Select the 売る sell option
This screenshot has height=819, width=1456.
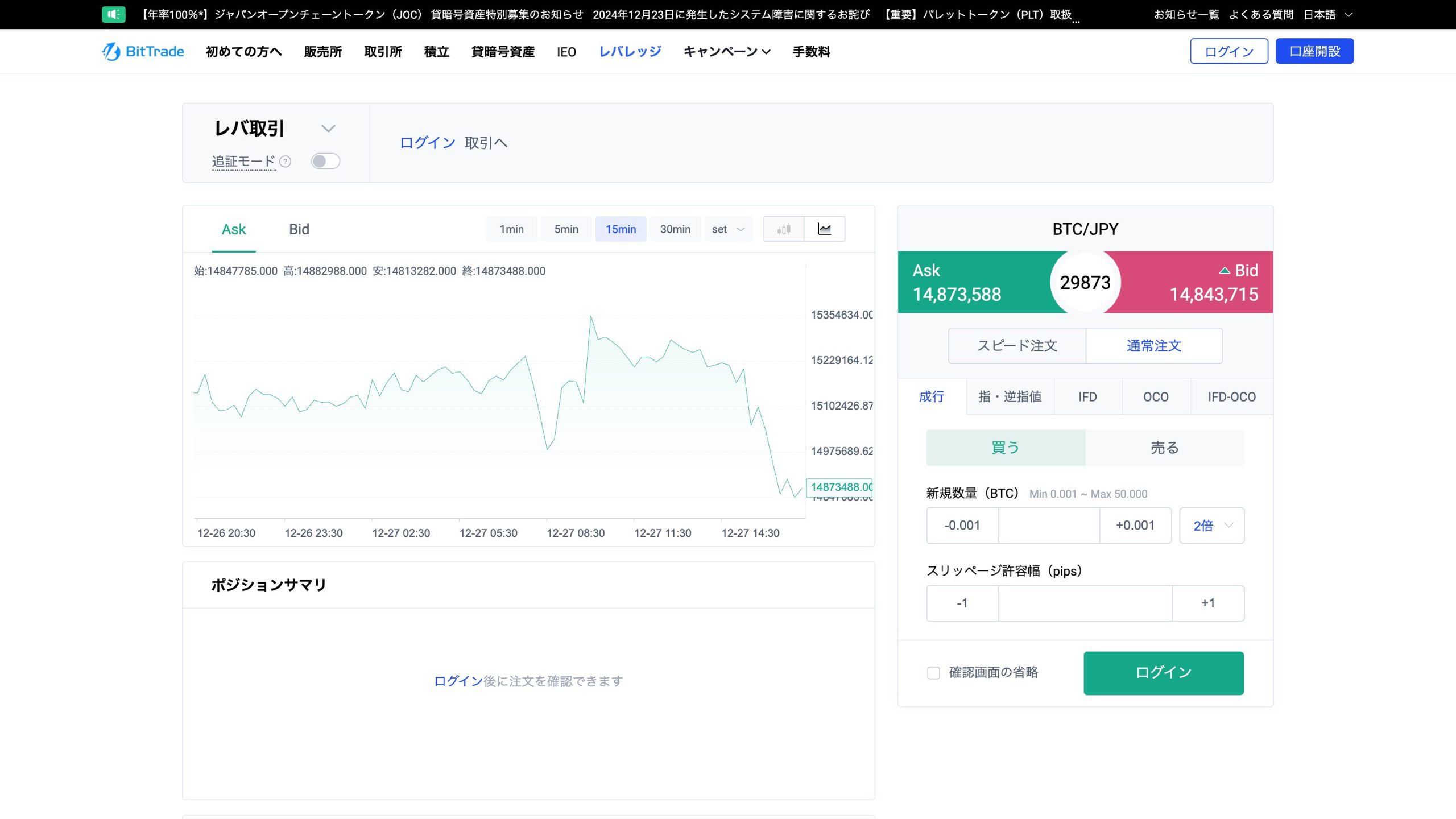[x=1164, y=448]
